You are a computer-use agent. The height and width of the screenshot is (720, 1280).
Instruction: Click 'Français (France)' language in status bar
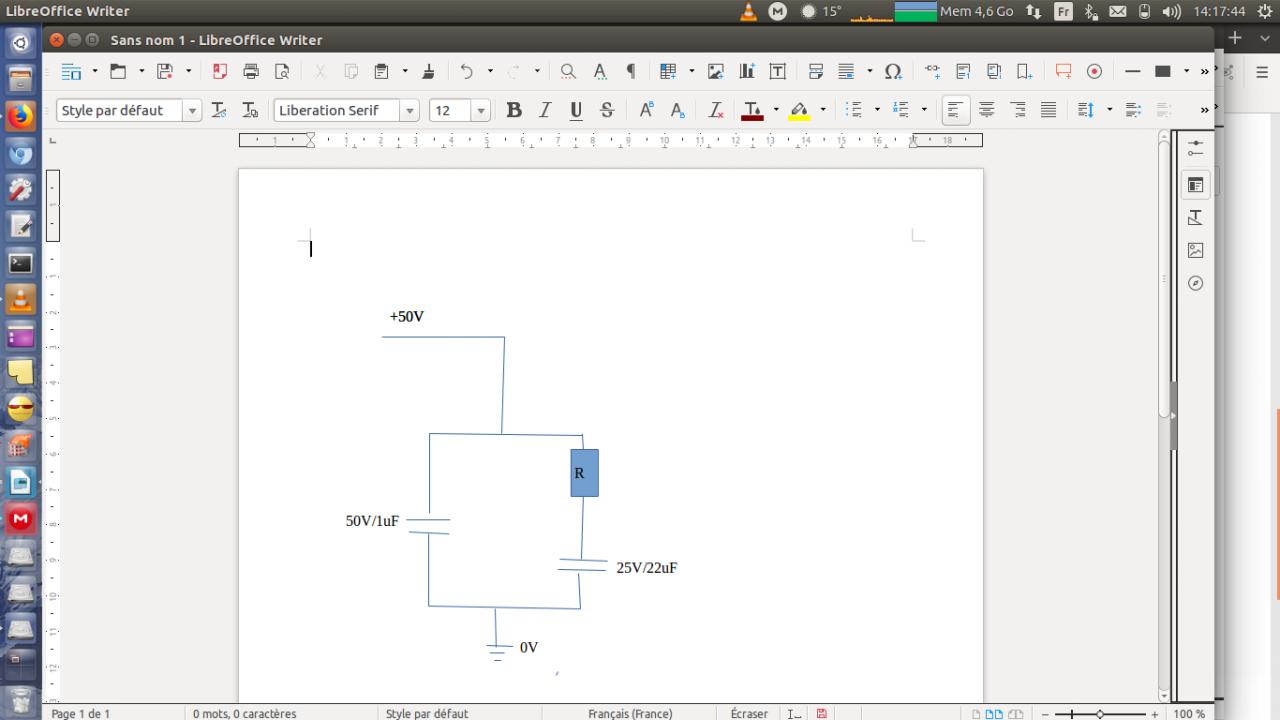[x=630, y=714]
